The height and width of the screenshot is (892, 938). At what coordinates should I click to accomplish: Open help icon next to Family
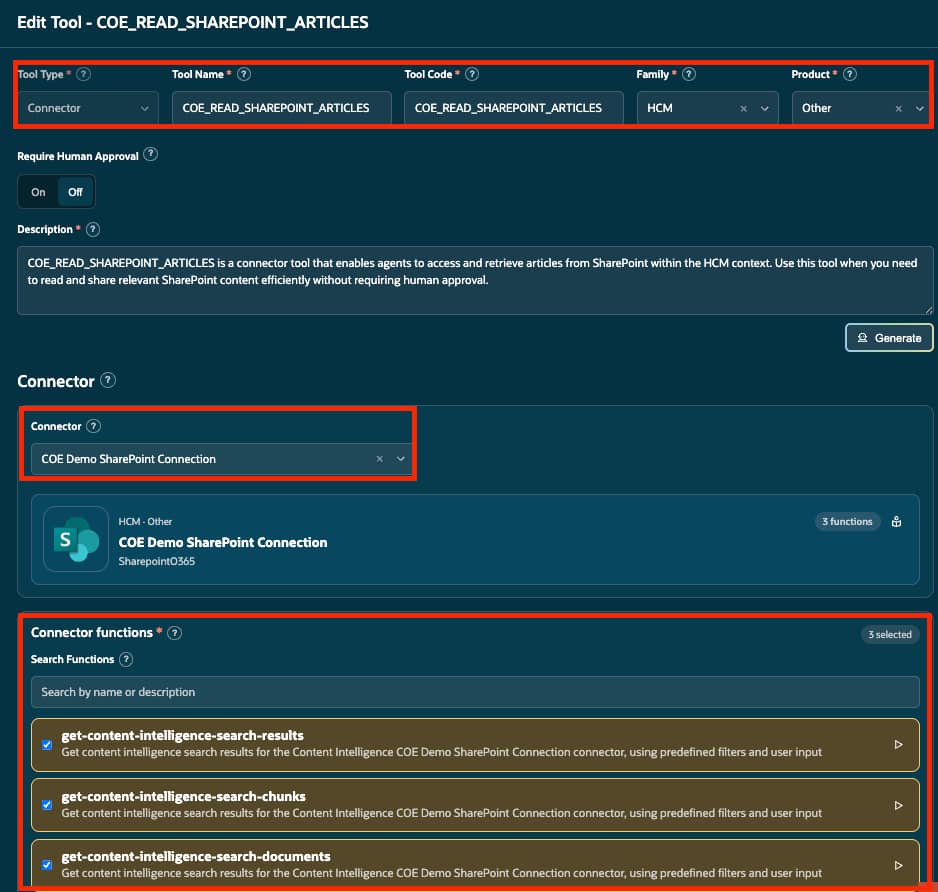pos(689,74)
